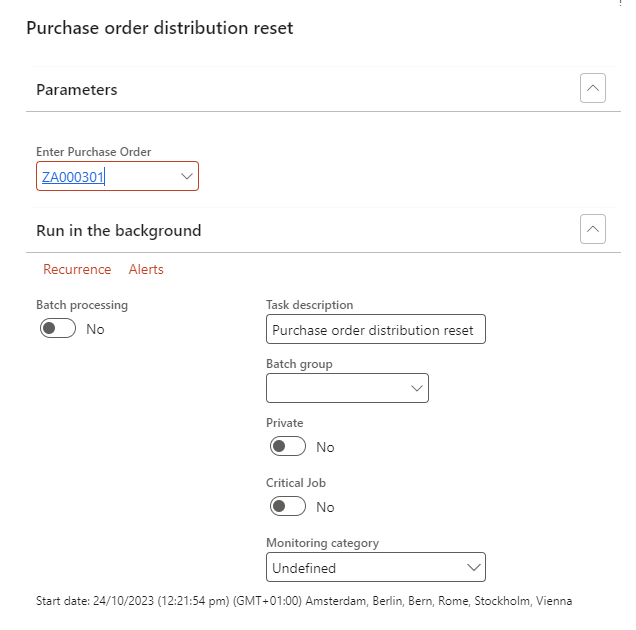Click the Task description text field
Image resolution: width=636 pixels, height=630 pixels.
[375, 330]
